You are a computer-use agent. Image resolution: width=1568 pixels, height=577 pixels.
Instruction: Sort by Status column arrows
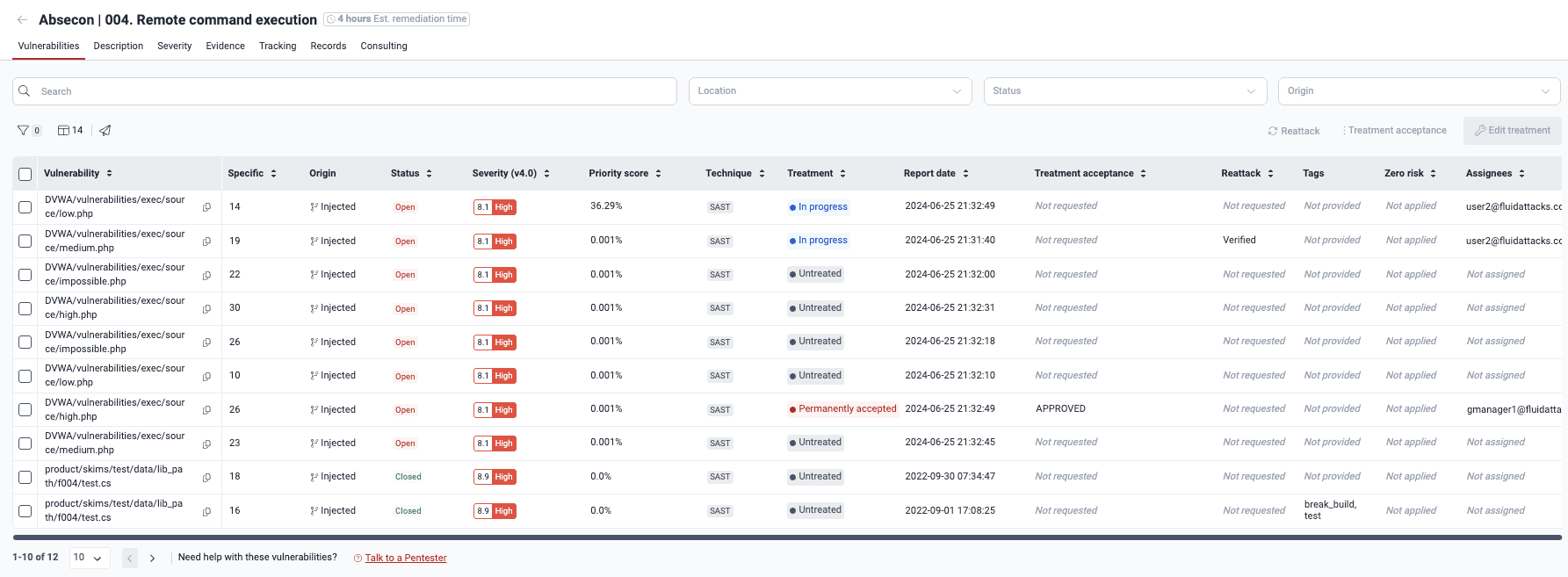[x=430, y=174]
